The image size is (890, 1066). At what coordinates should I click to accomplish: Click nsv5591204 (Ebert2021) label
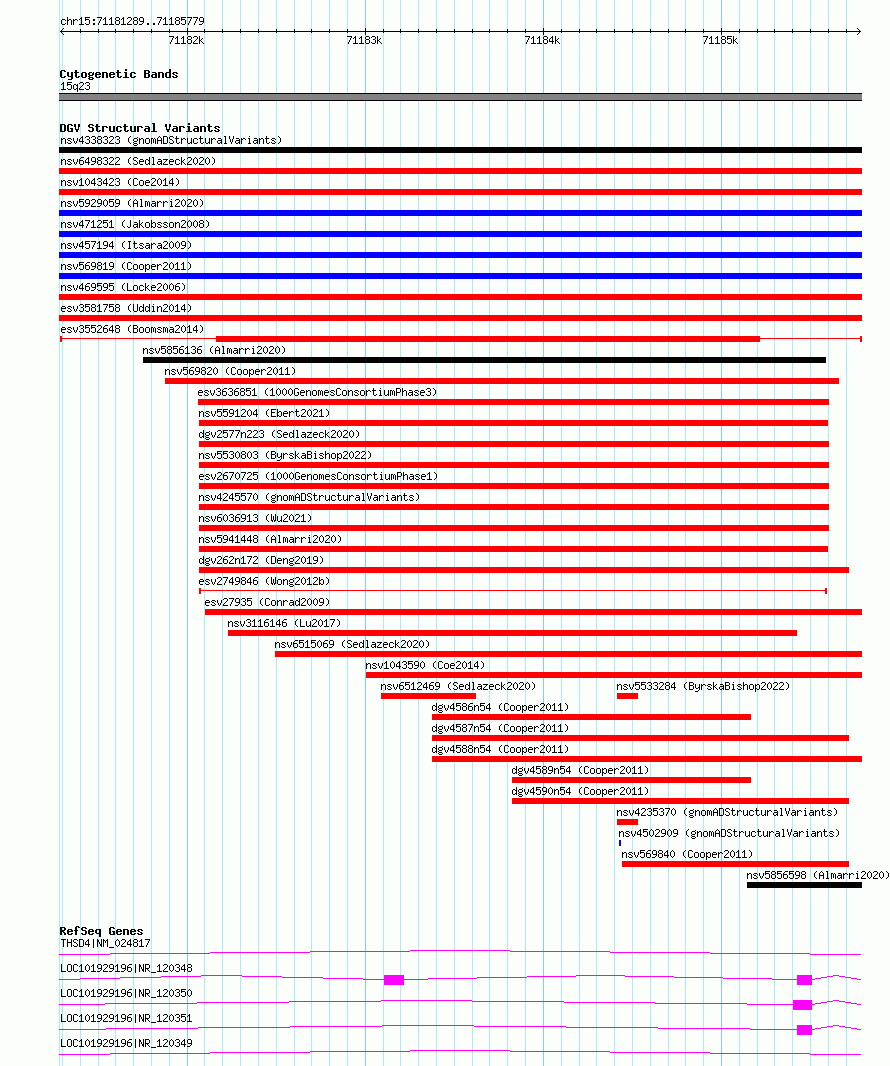coord(264,414)
